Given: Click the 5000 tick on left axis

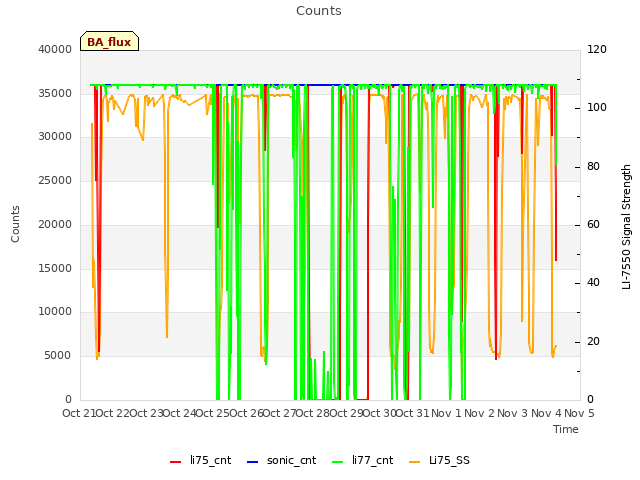Looking at the screenshot, I should (x=58, y=356).
